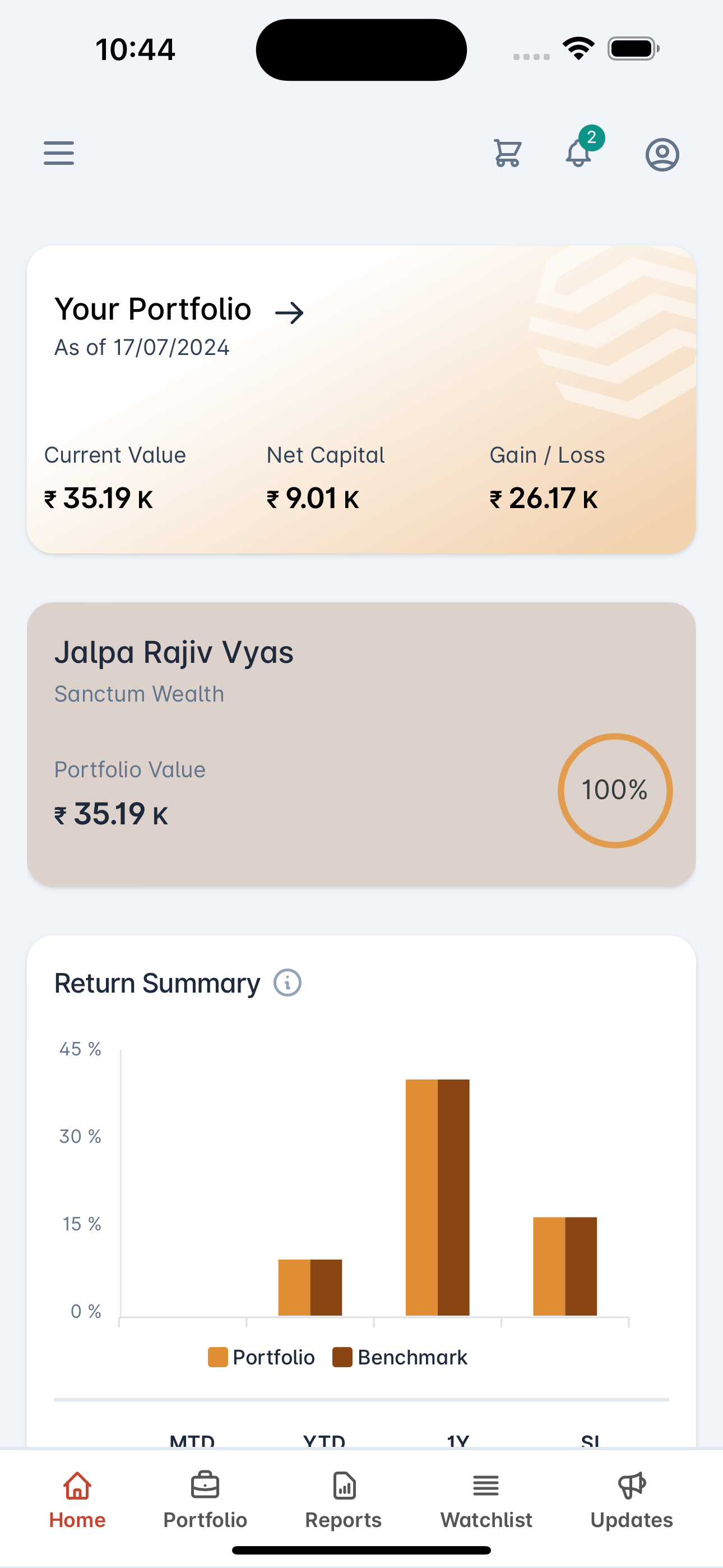Tap the Home icon in bottom bar
Viewport: 723px width, 1568px height.
click(x=77, y=1486)
